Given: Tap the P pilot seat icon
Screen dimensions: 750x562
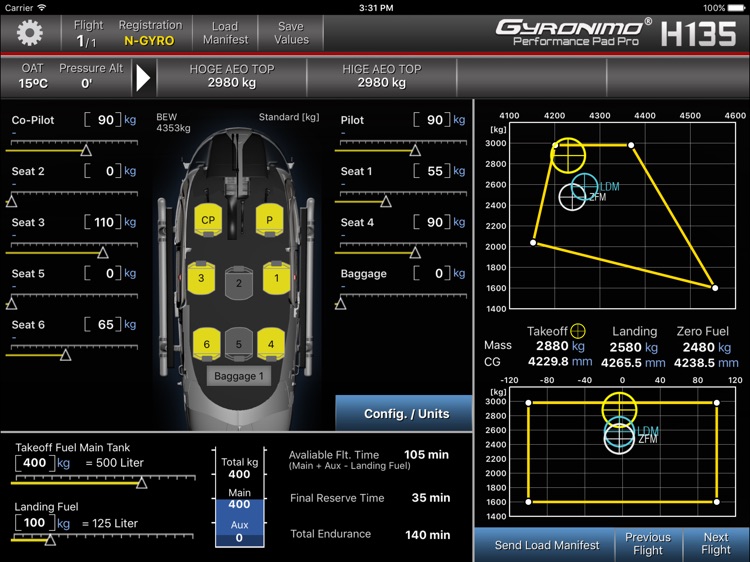Looking at the screenshot, I should click(x=269, y=220).
